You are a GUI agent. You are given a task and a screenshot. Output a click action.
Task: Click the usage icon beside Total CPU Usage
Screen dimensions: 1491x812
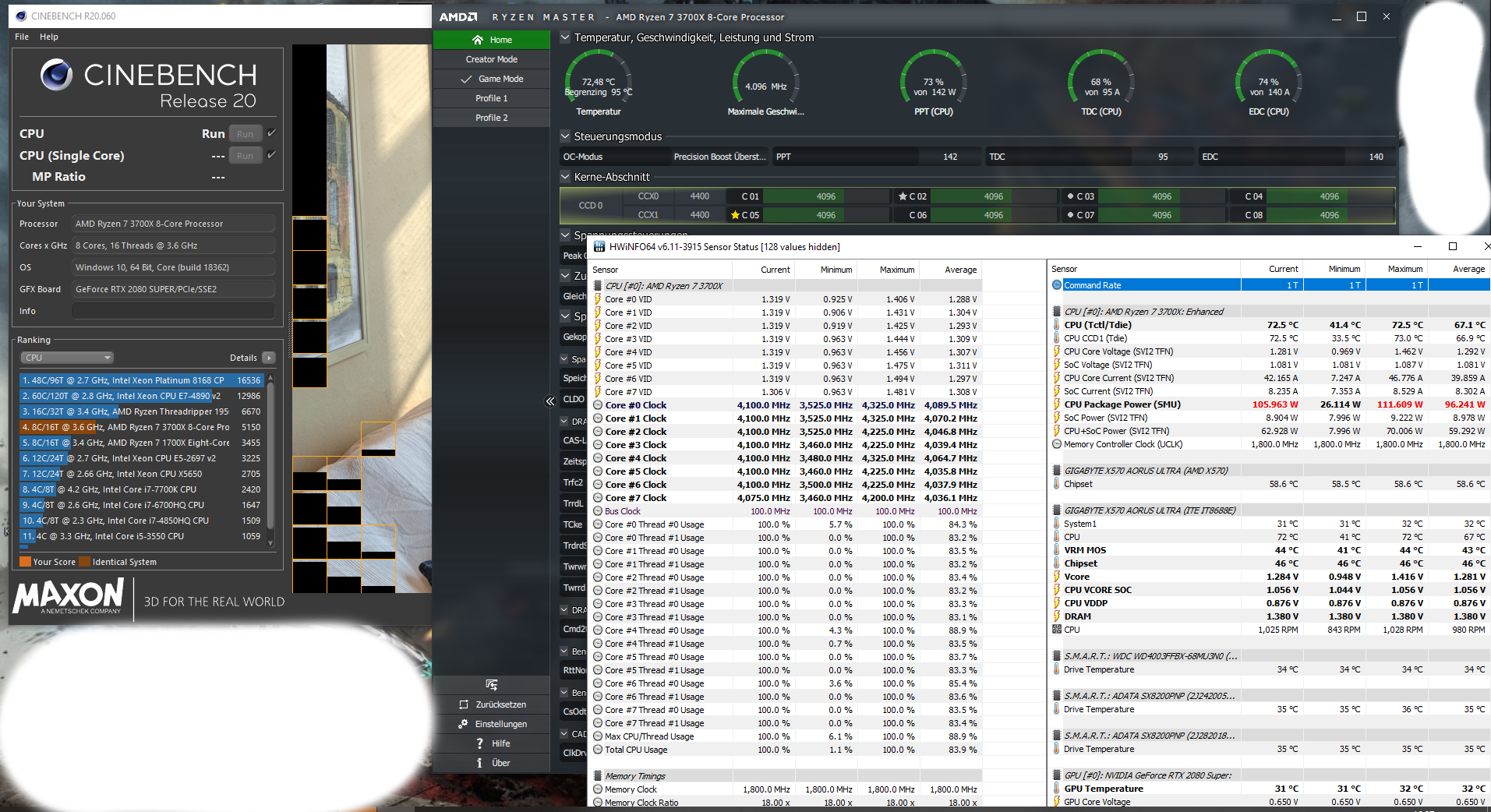[x=598, y=750]
